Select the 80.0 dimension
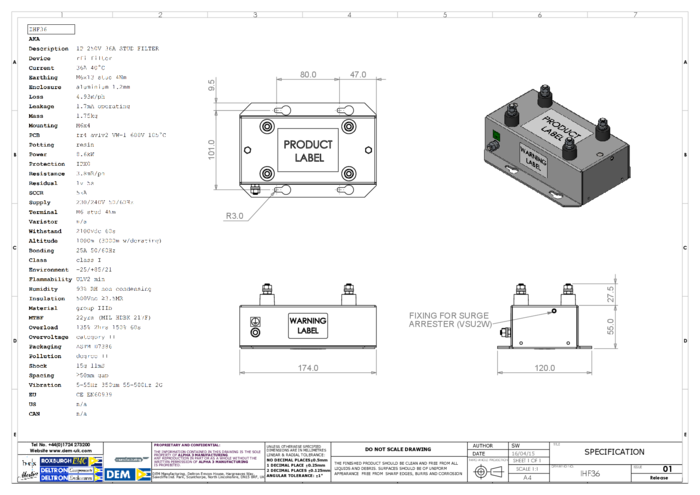This screenshot has height=495, width=700. tap(308, 75)
